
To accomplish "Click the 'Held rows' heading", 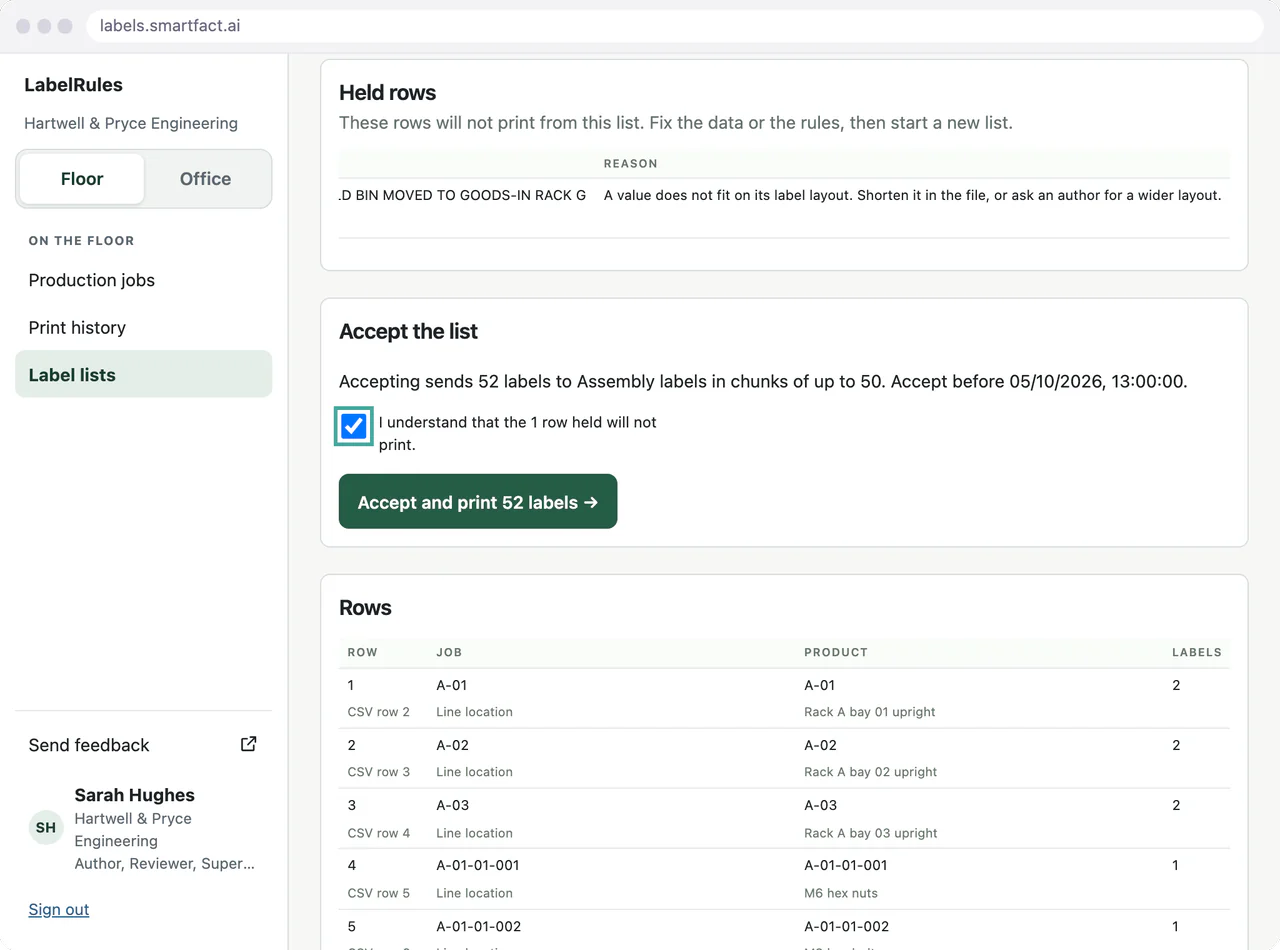I will (387, 92).
